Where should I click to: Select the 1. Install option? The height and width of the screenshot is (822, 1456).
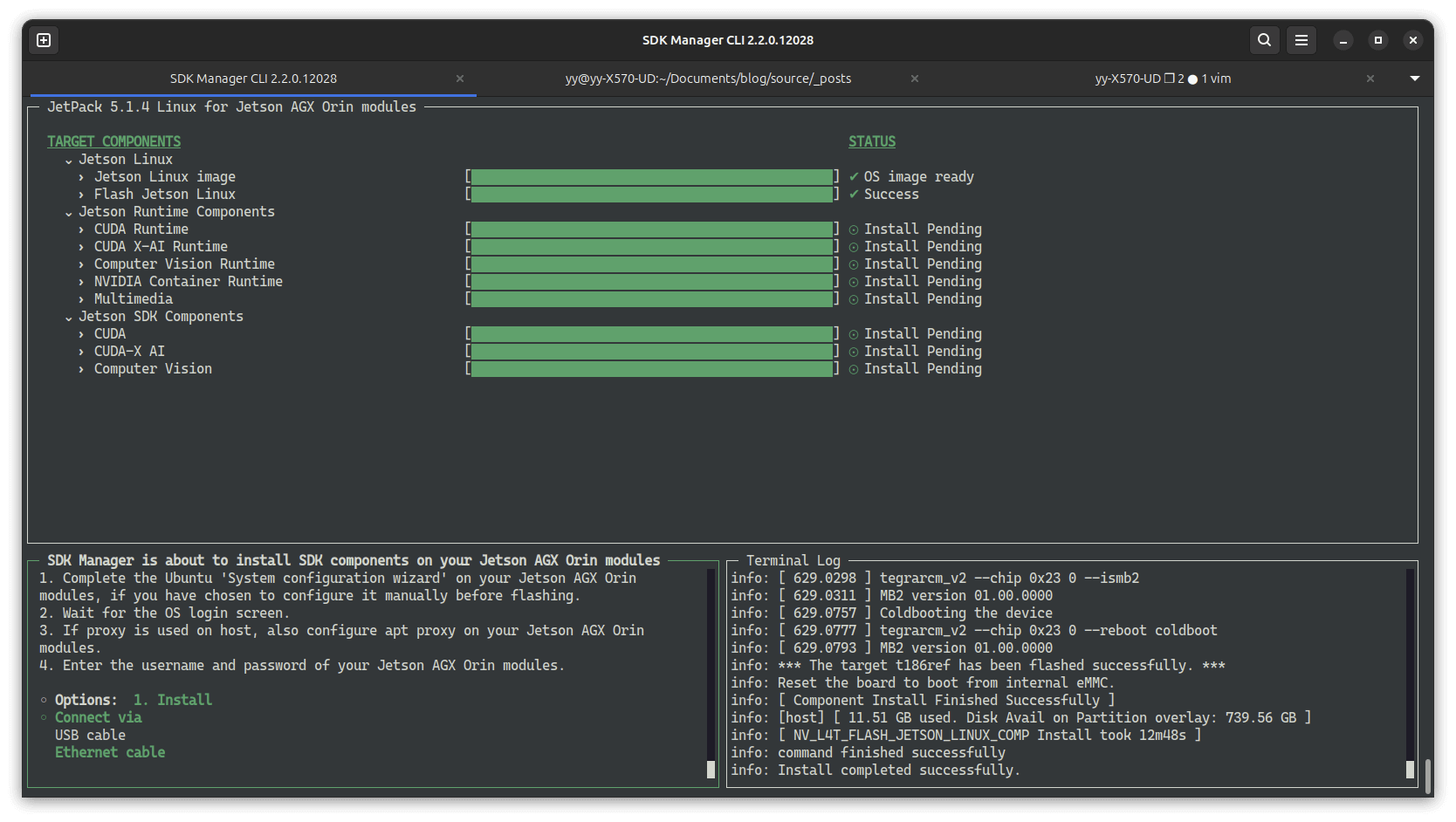[173, 700]
